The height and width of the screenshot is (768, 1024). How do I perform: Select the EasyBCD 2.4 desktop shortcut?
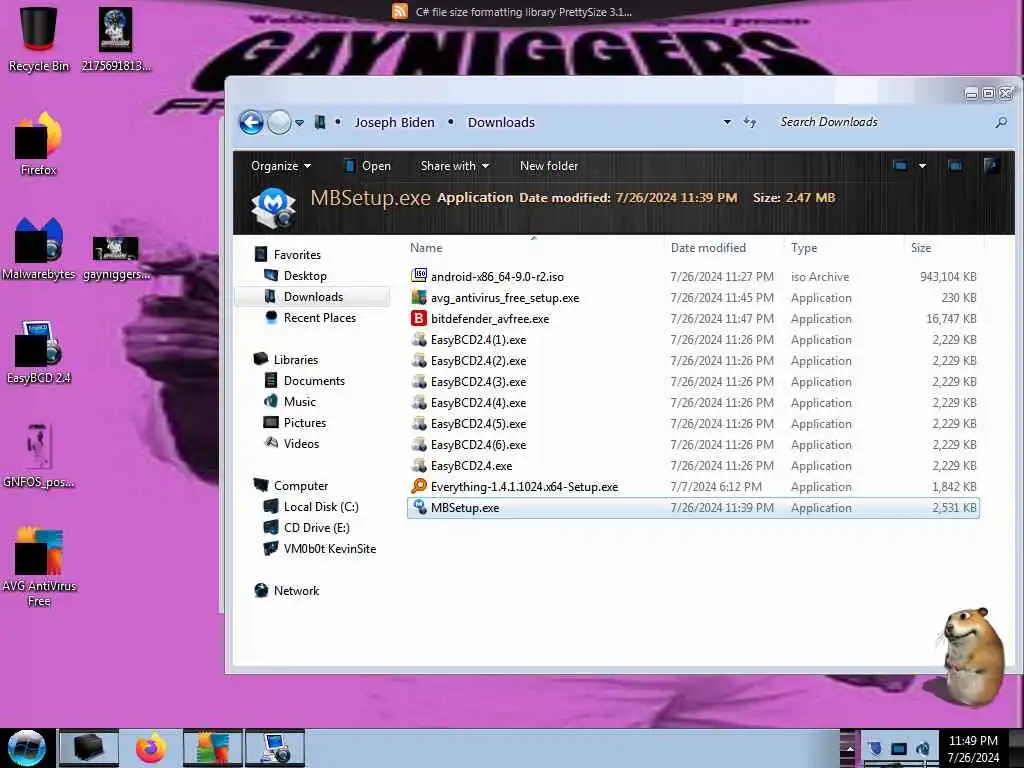[x=39, y=351]
